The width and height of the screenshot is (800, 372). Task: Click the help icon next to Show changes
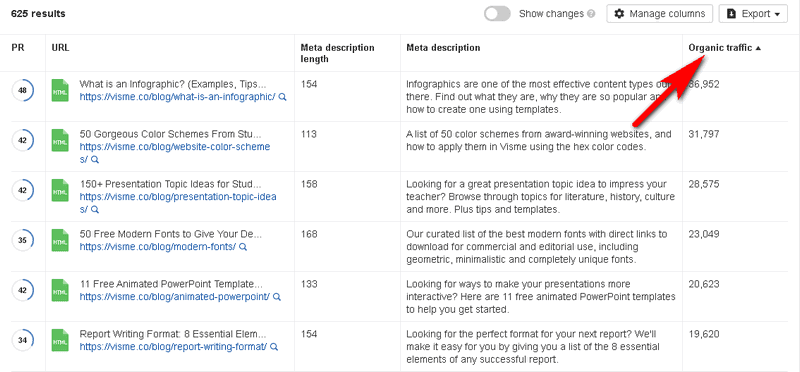pos(591,14)
